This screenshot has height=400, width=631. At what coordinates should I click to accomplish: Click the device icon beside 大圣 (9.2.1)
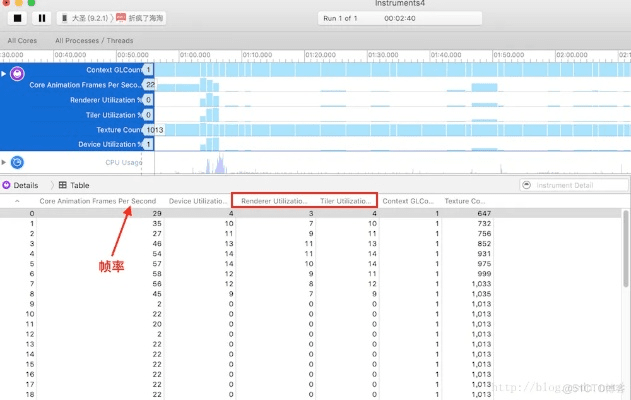66,18
